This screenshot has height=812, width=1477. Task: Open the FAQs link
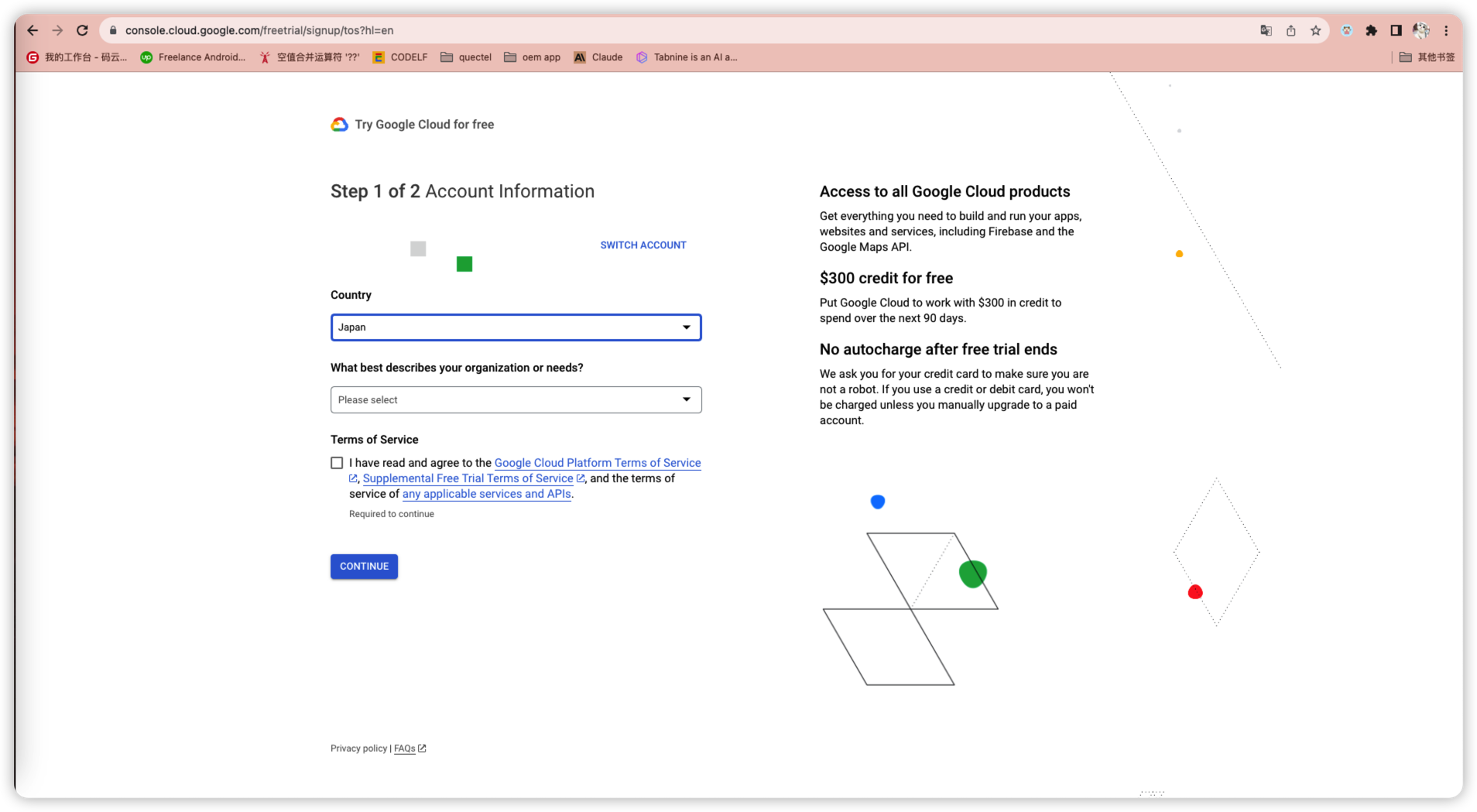tap(404, 749)
